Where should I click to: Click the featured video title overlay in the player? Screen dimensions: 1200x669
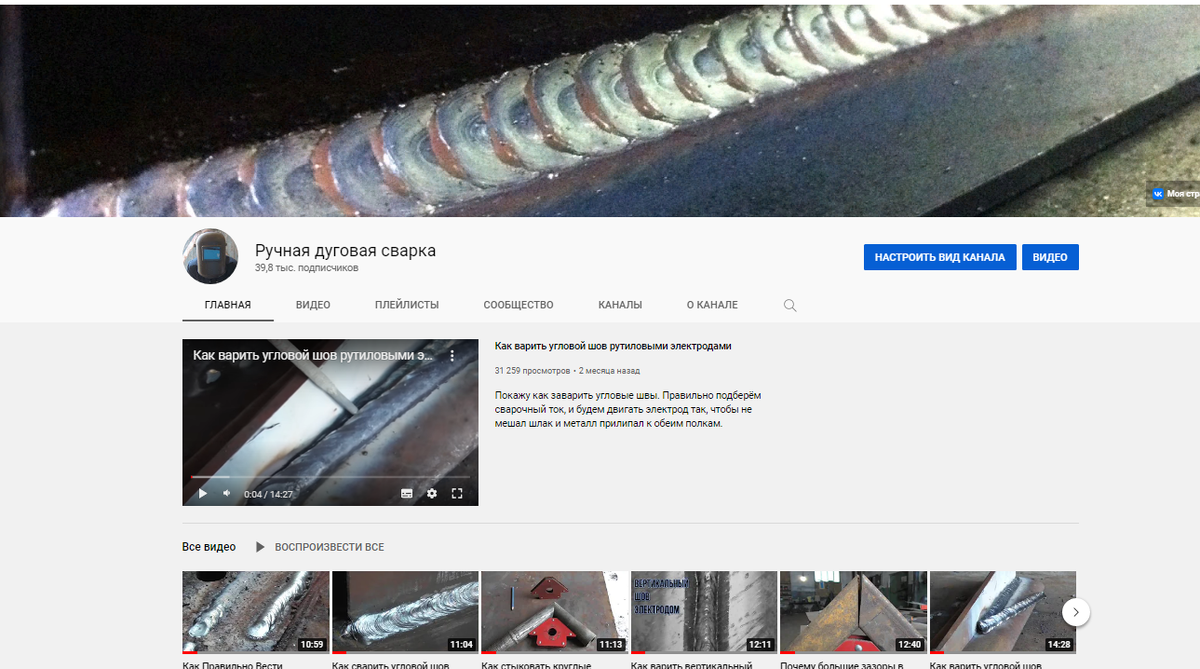click(x=313, y=355)
